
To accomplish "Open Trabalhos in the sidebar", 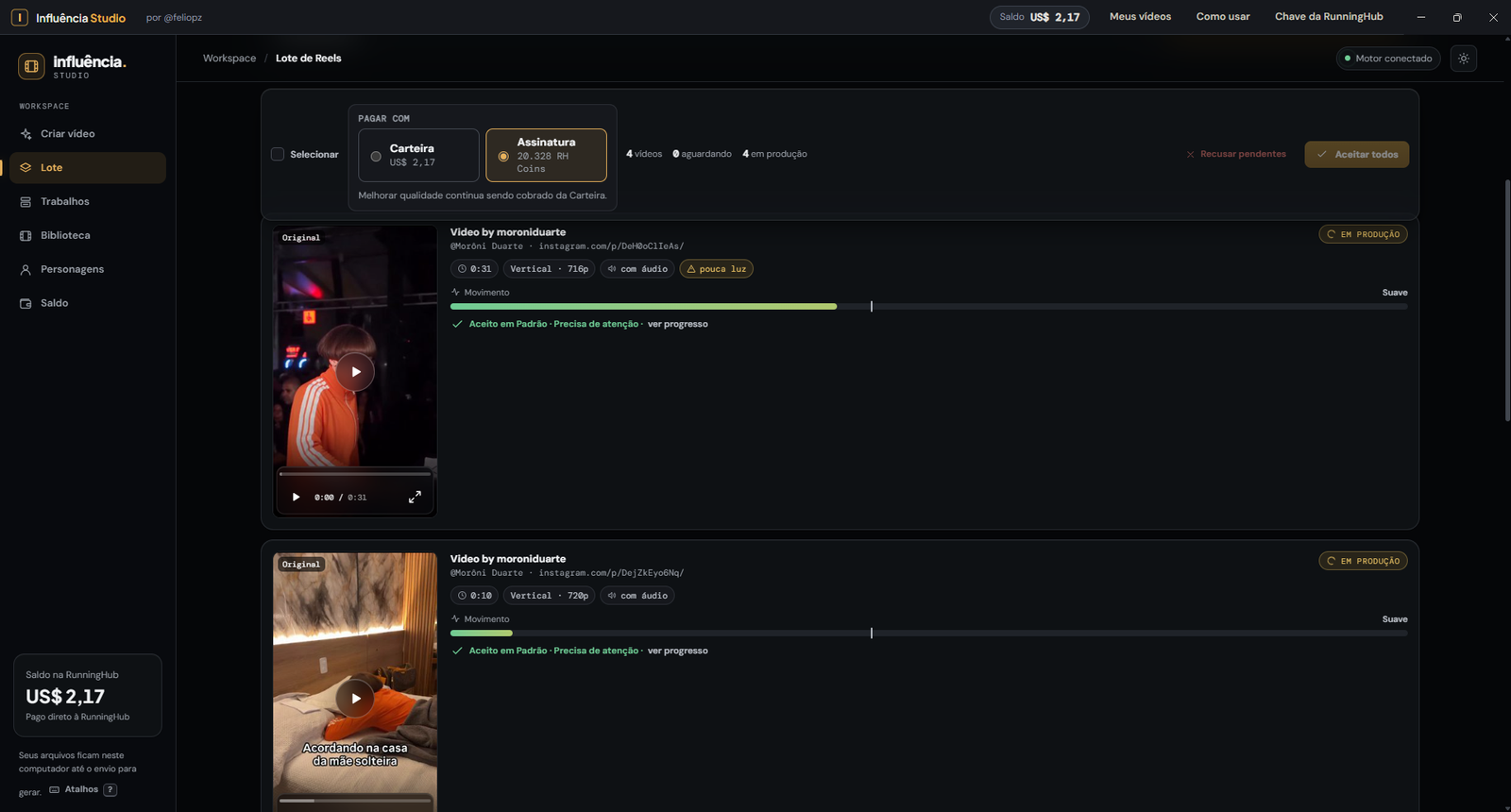I will (x=89, y=202).
